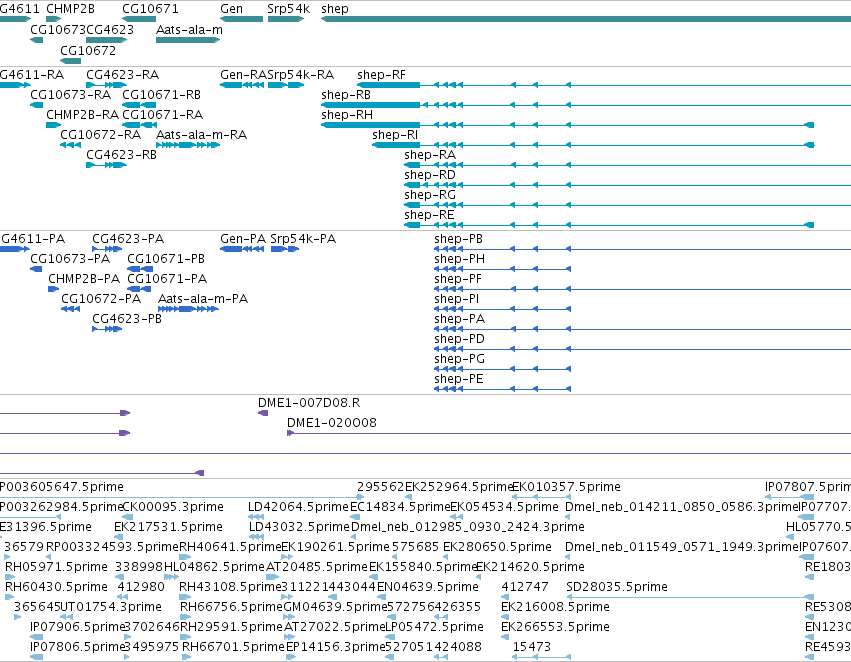The width and height of the screenshot is (851, 662).
Task: Click CG10671-PA protein label
Action: pos(167,279)
